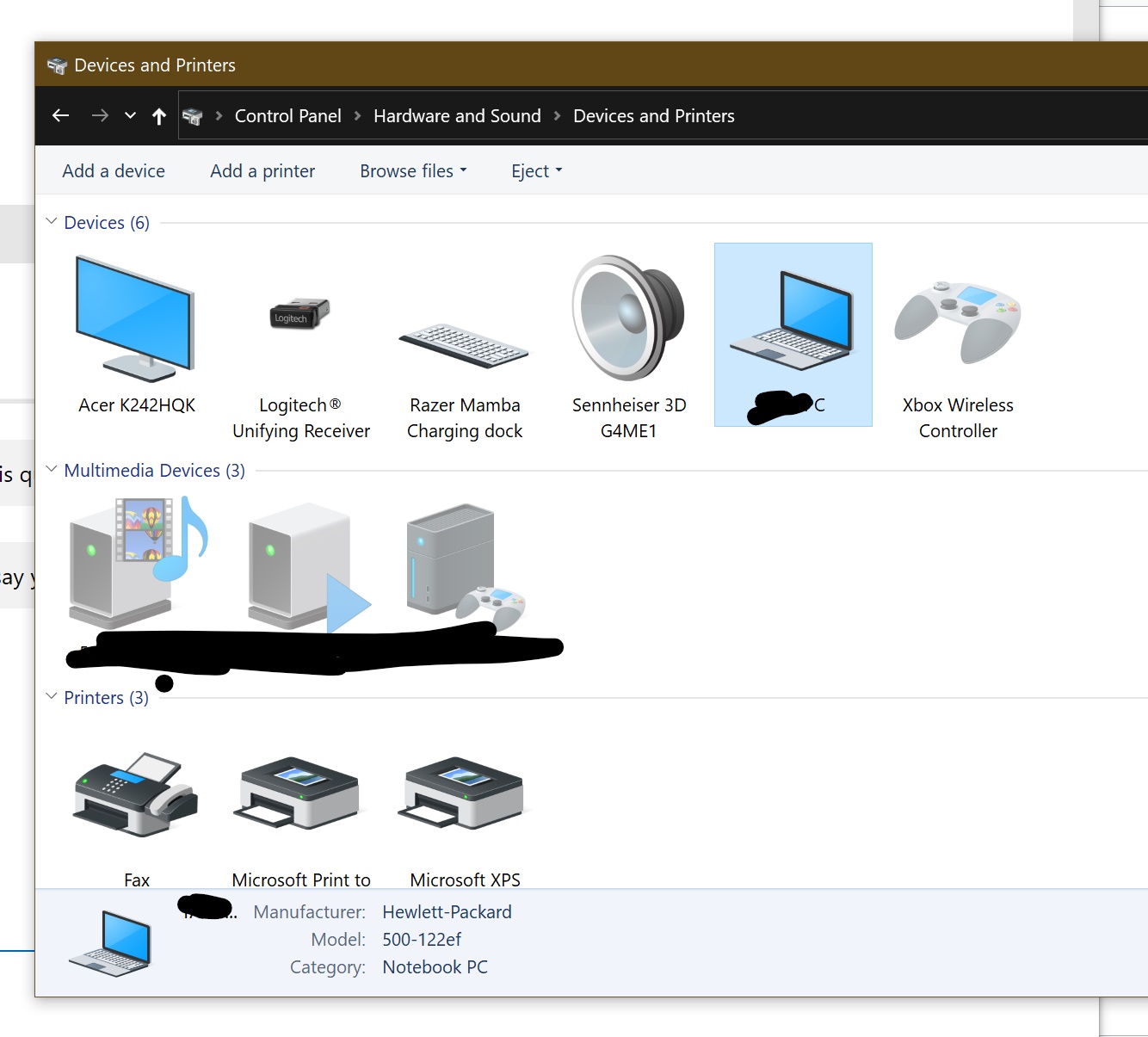Click the address bar location icon
1148x1037 pixels.
pos(193,116)
